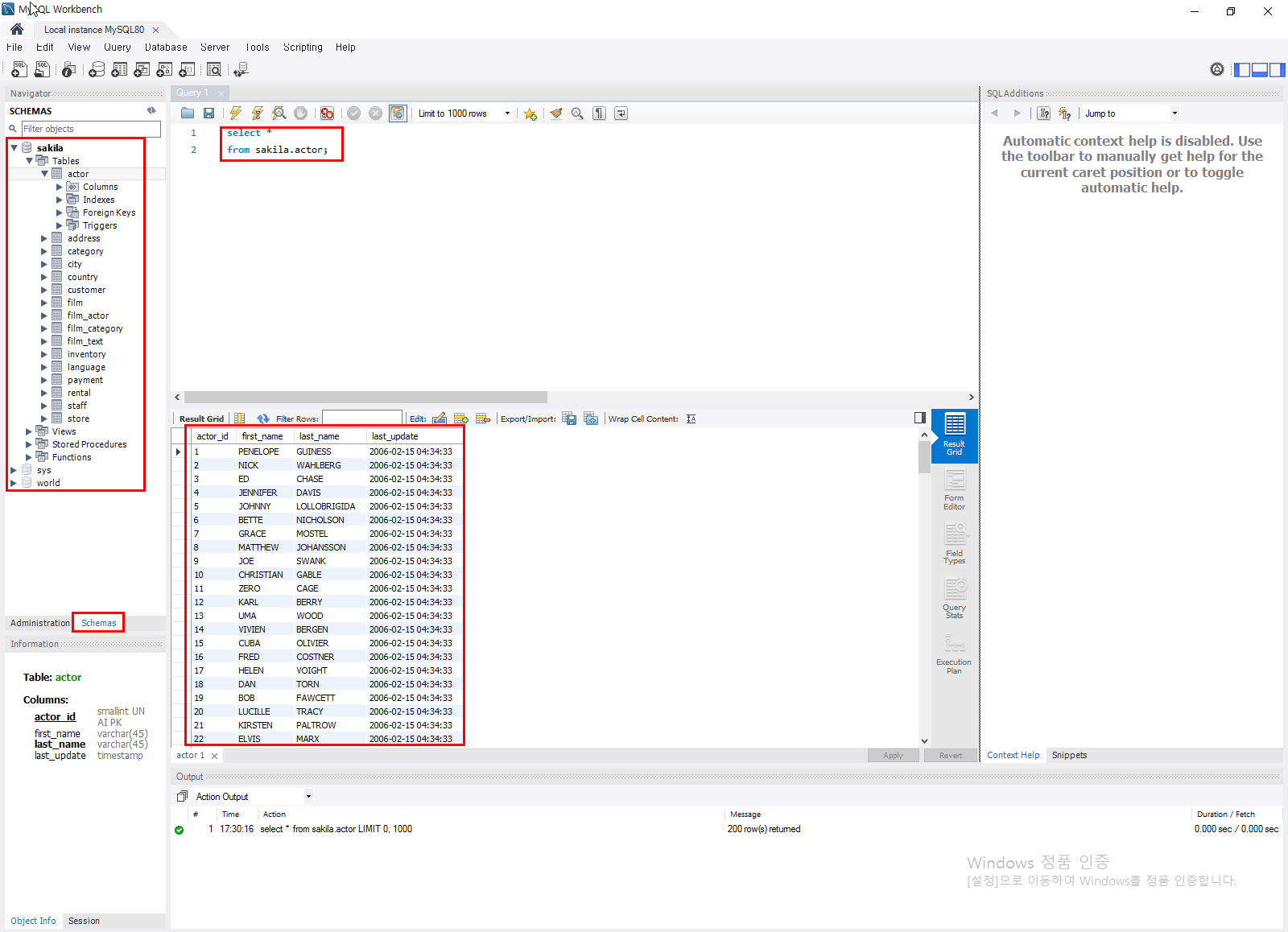Collapse the actor table node
The height and width of the screenshot is (932, 1288).
pyautogui.click(x=44, y=174)
